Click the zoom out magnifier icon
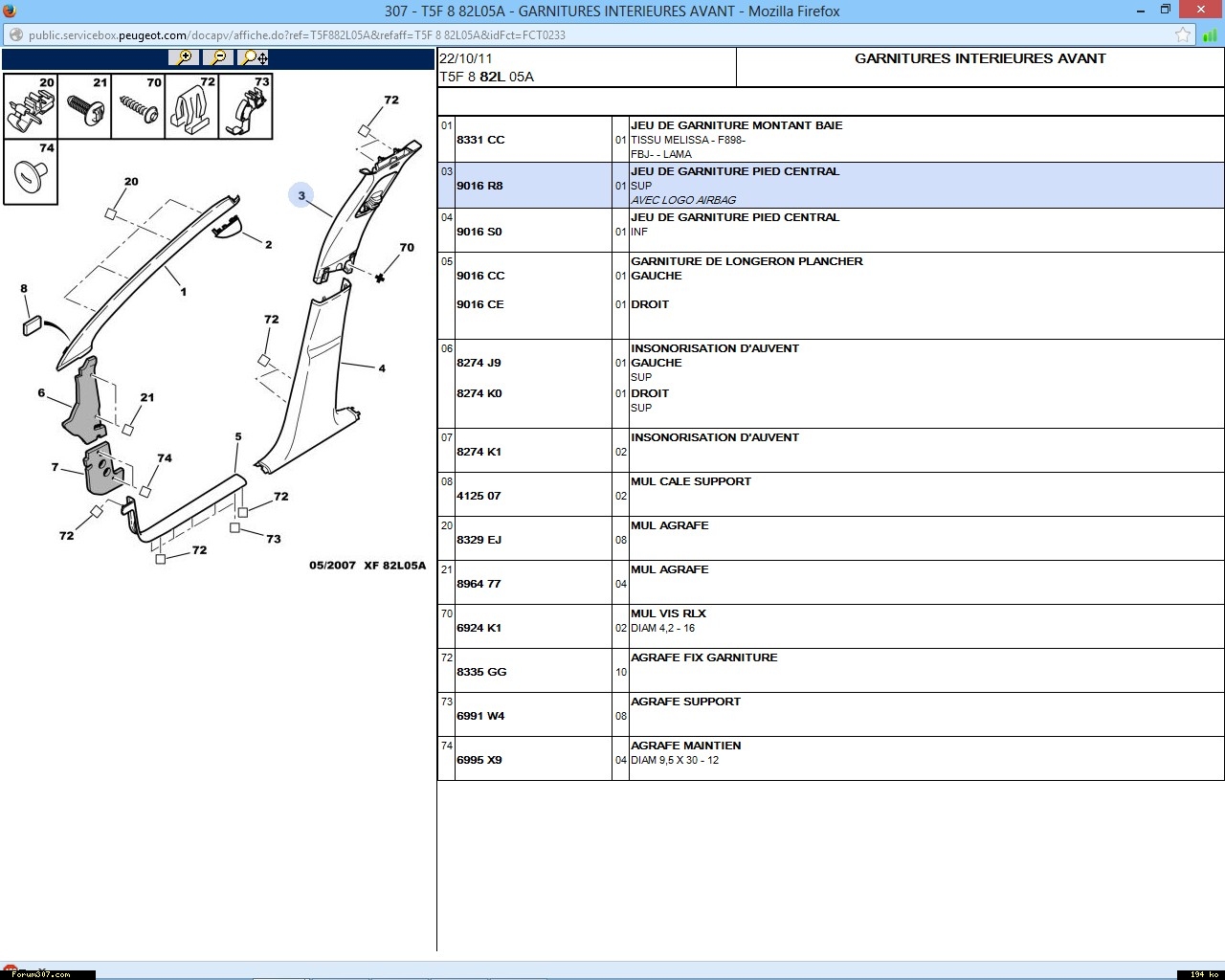1225x980 pixels. pyautogui.click(x=218, y=57)
